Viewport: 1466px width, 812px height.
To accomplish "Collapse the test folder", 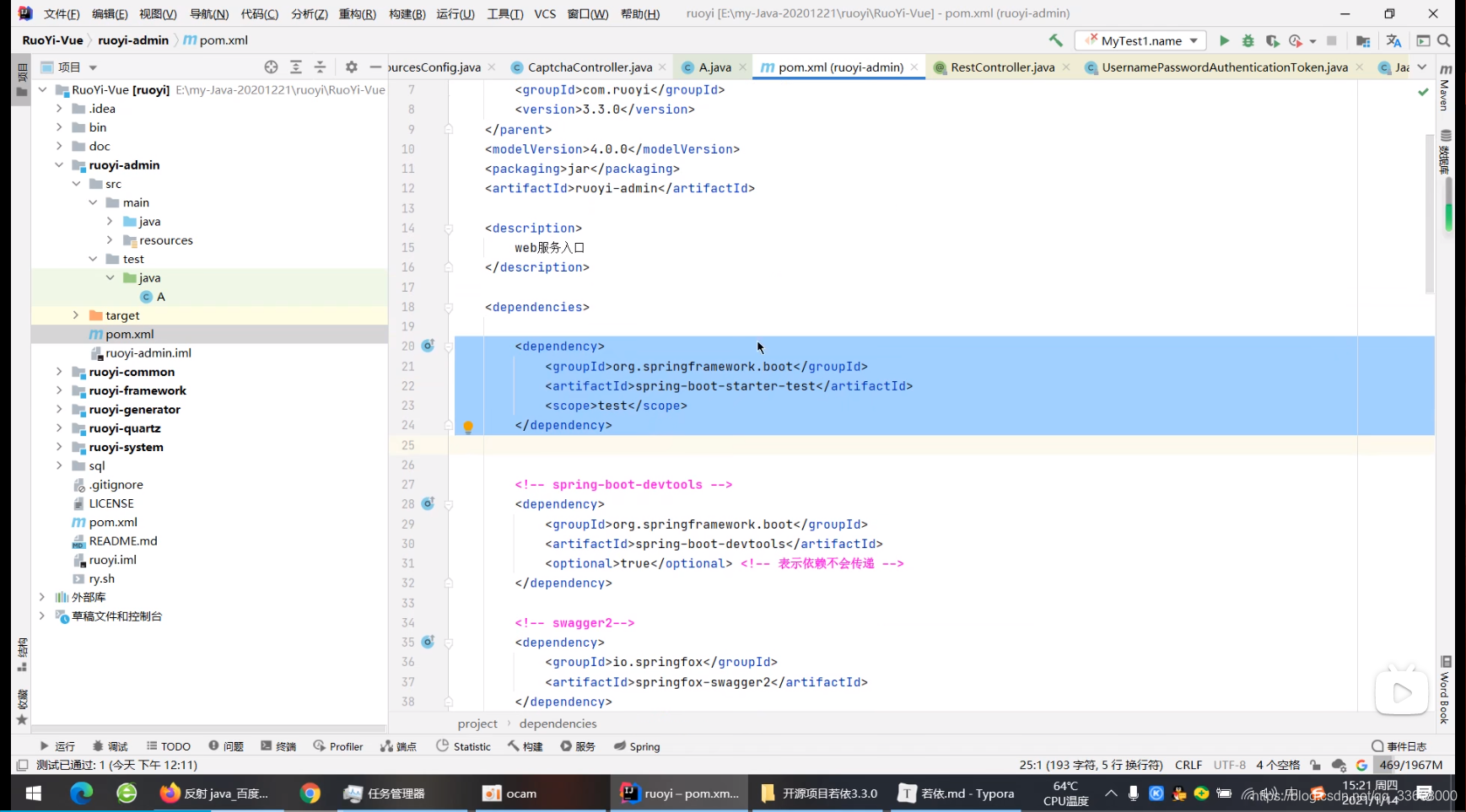I will 93,259.
